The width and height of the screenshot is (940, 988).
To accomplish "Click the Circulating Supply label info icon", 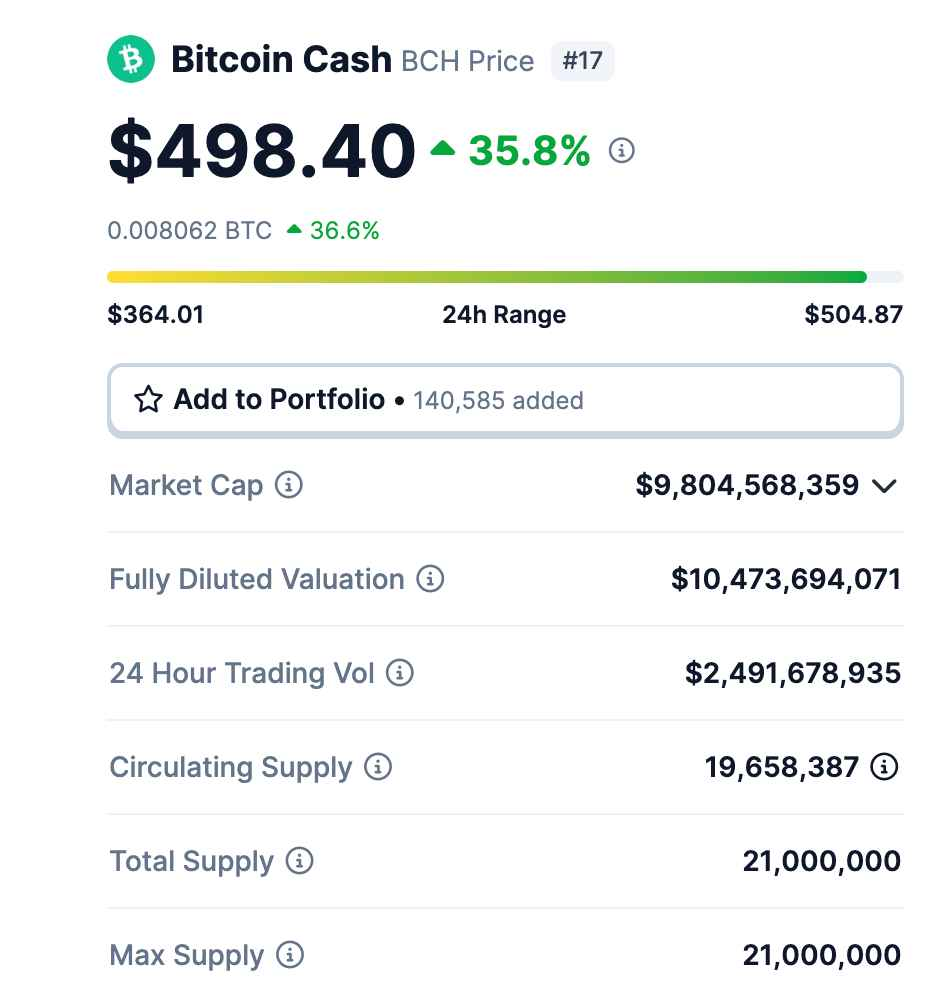I will click(378, 767).
